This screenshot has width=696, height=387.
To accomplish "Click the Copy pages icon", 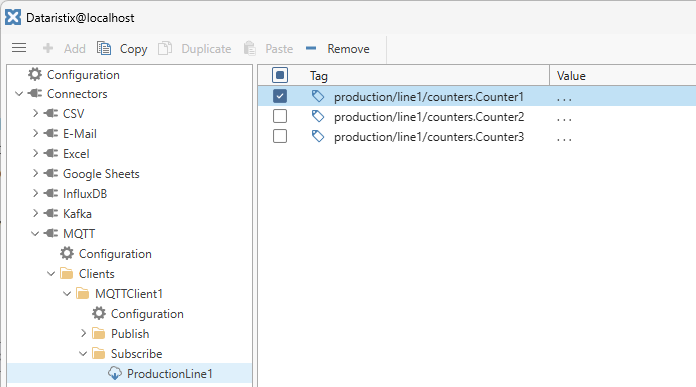I will 104,48.
